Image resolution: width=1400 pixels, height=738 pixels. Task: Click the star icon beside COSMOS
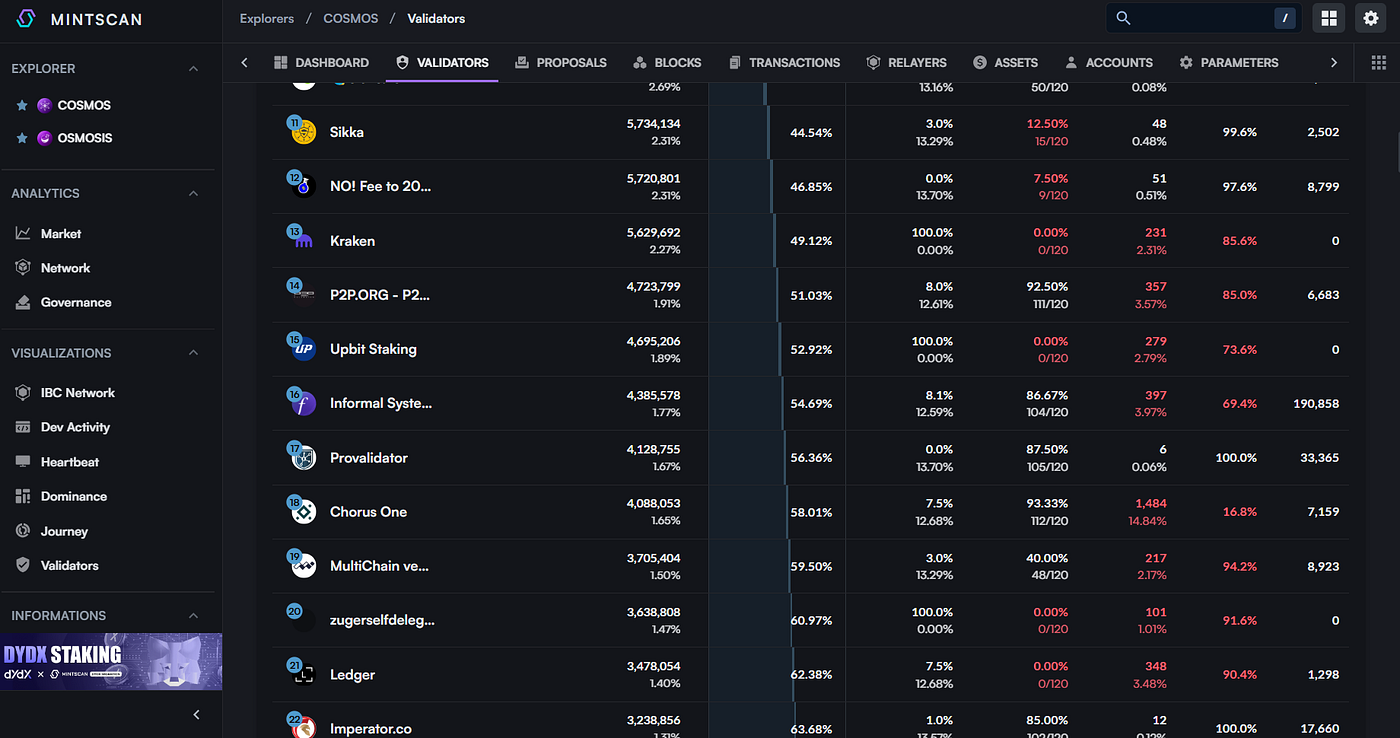[x=22, y=105]
